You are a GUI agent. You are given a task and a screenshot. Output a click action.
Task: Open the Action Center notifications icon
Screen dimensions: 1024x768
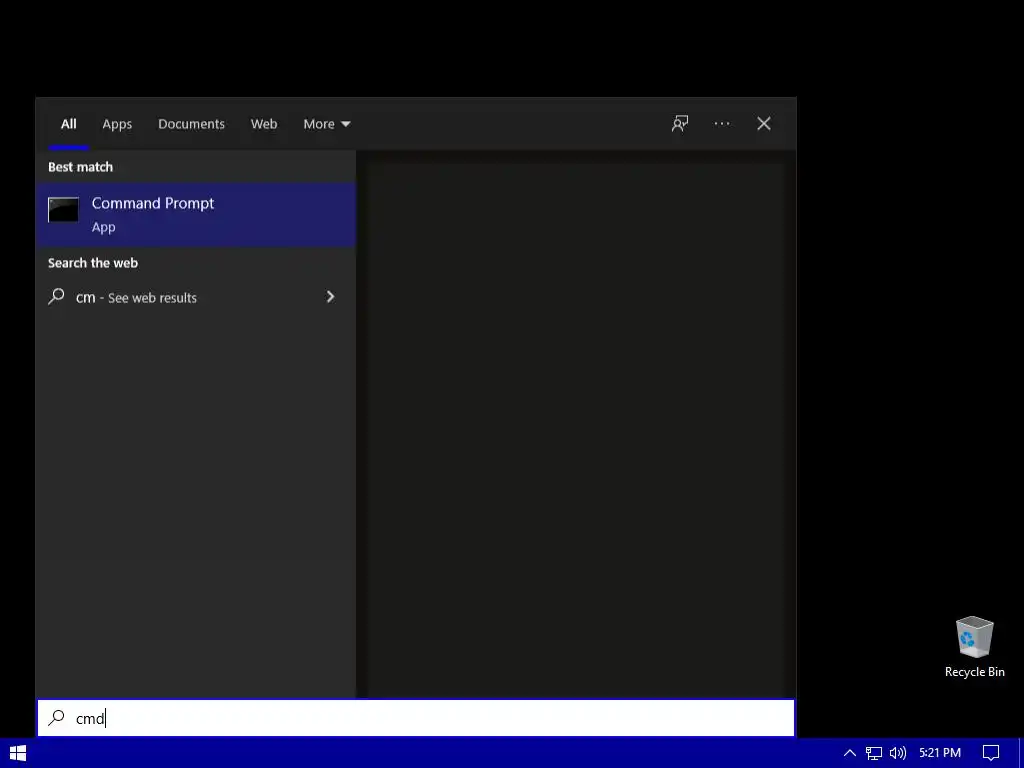pos(991,753)
